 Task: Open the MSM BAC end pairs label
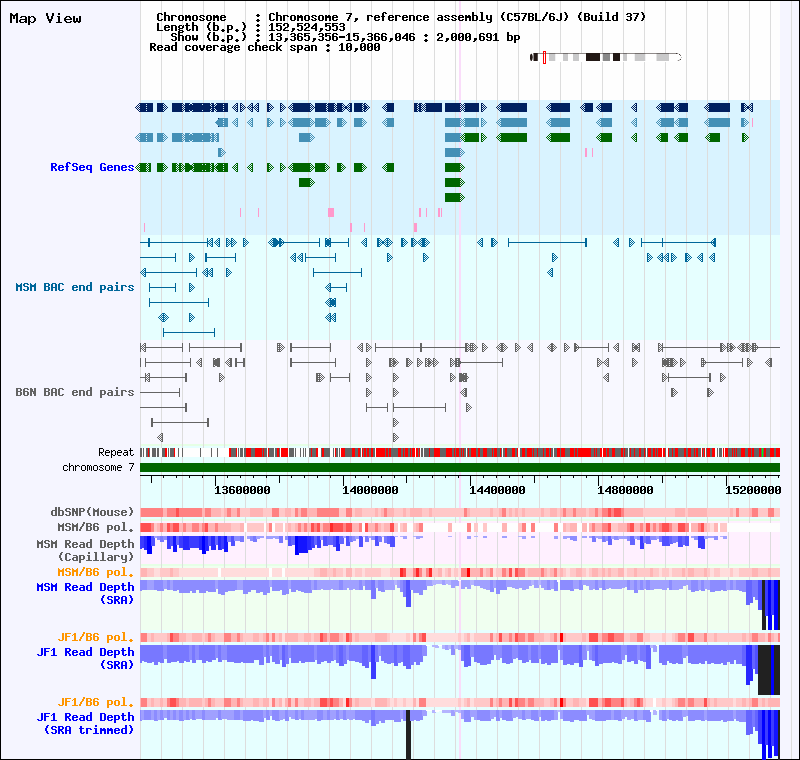click(74, 287)
